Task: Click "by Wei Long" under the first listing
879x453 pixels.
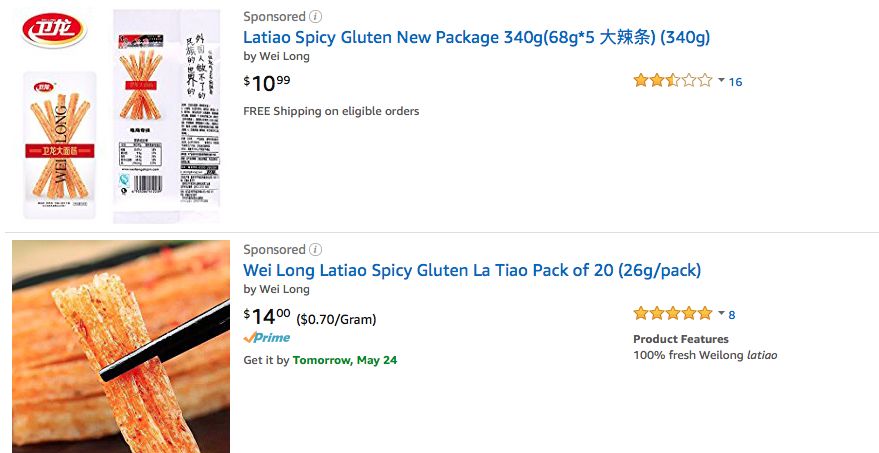Action: pos(277,57)
